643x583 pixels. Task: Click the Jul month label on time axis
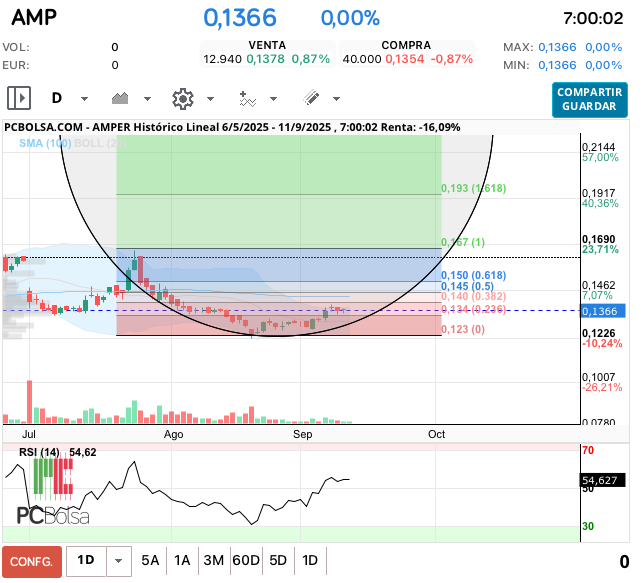tap(29, 434)
